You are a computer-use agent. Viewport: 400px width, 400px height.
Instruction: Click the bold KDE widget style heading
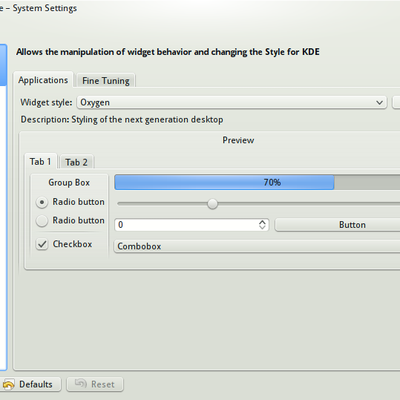pos(168,52)
